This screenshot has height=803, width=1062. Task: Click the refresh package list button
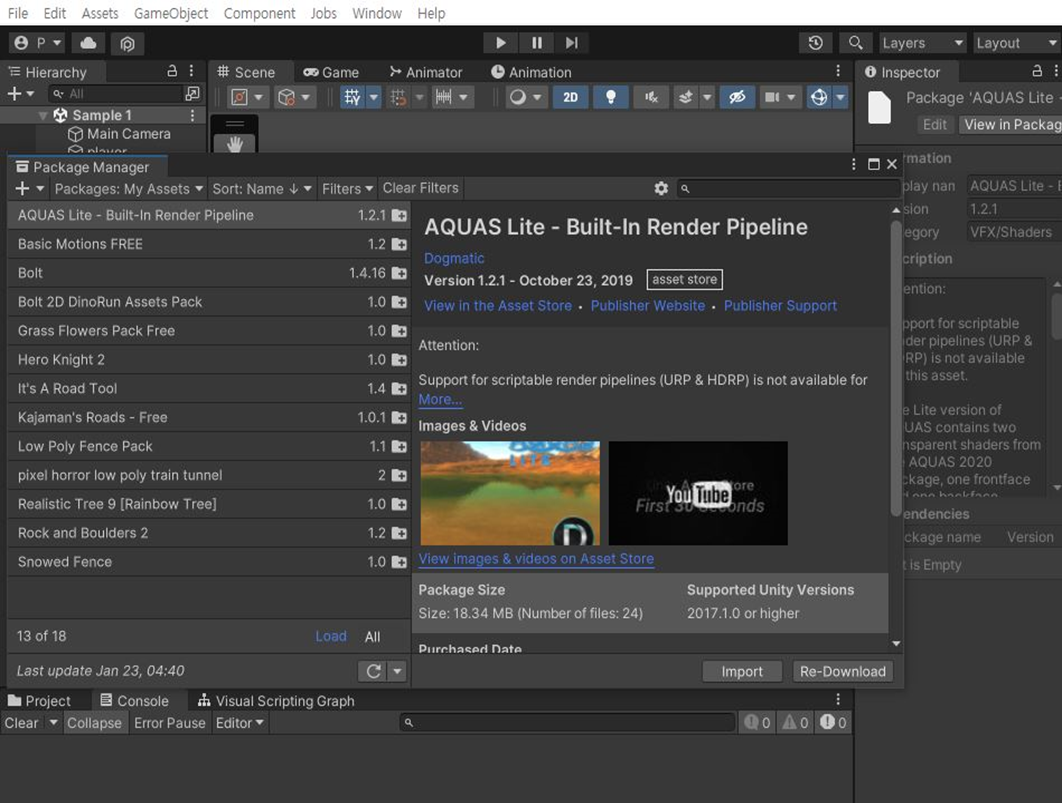point(373,671)
